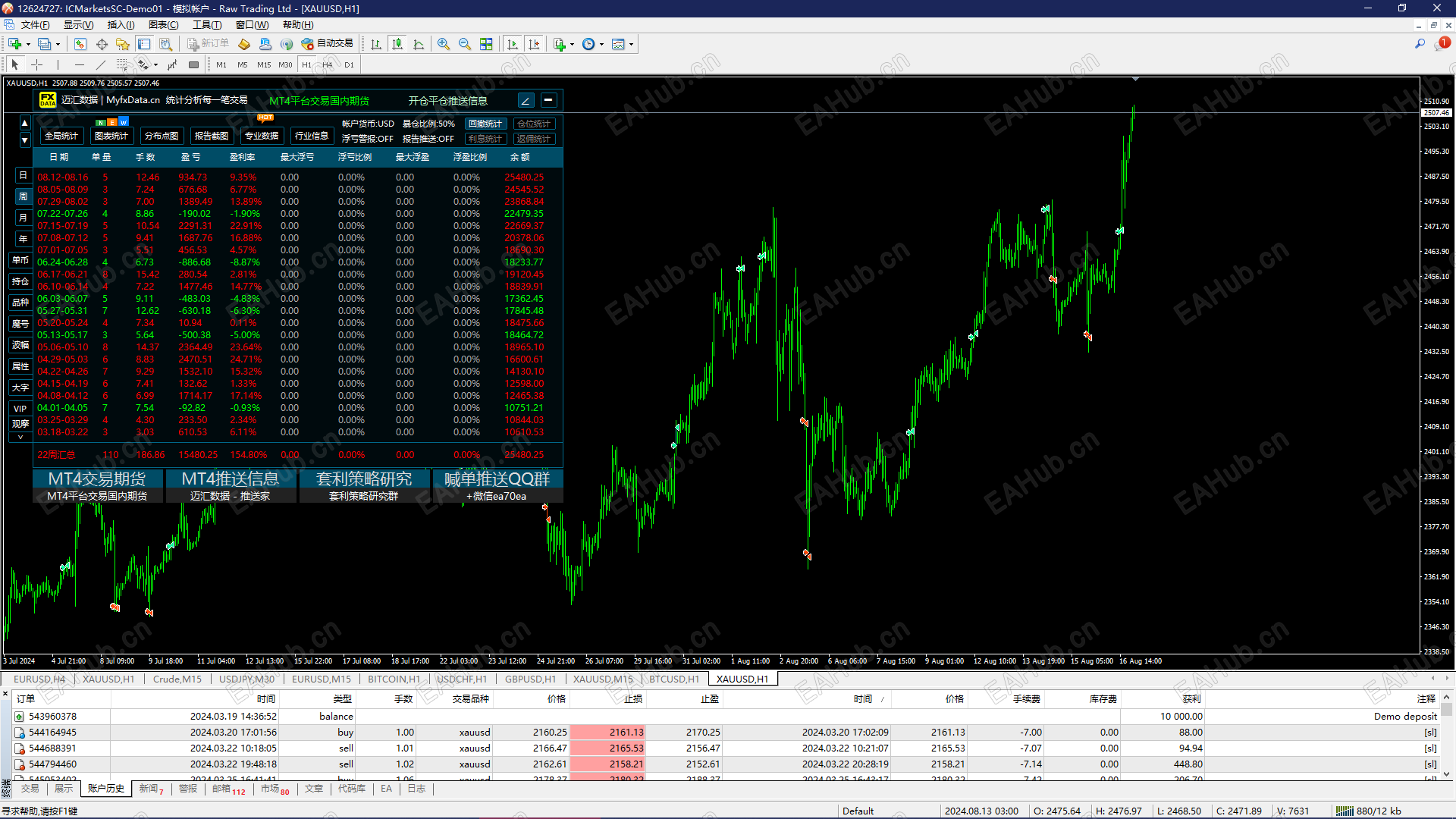Screen dimensions: 1456x819
Task: Toggle the 周 weekly period side button
Action: point(23,196)
